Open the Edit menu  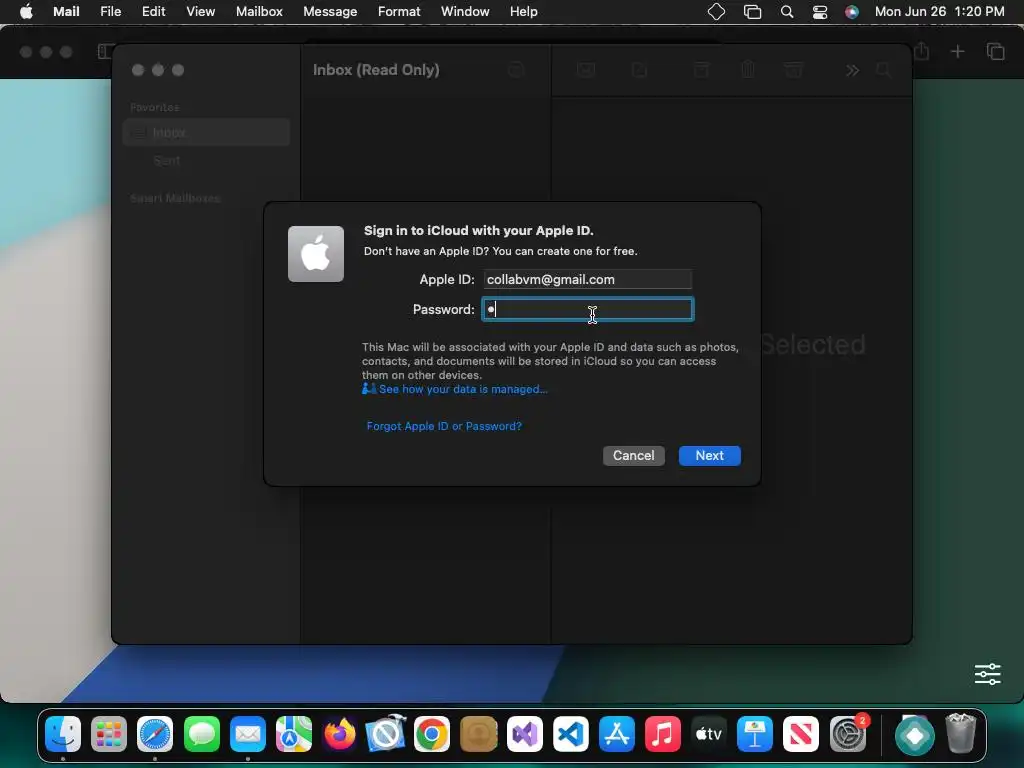pos(153,11)
